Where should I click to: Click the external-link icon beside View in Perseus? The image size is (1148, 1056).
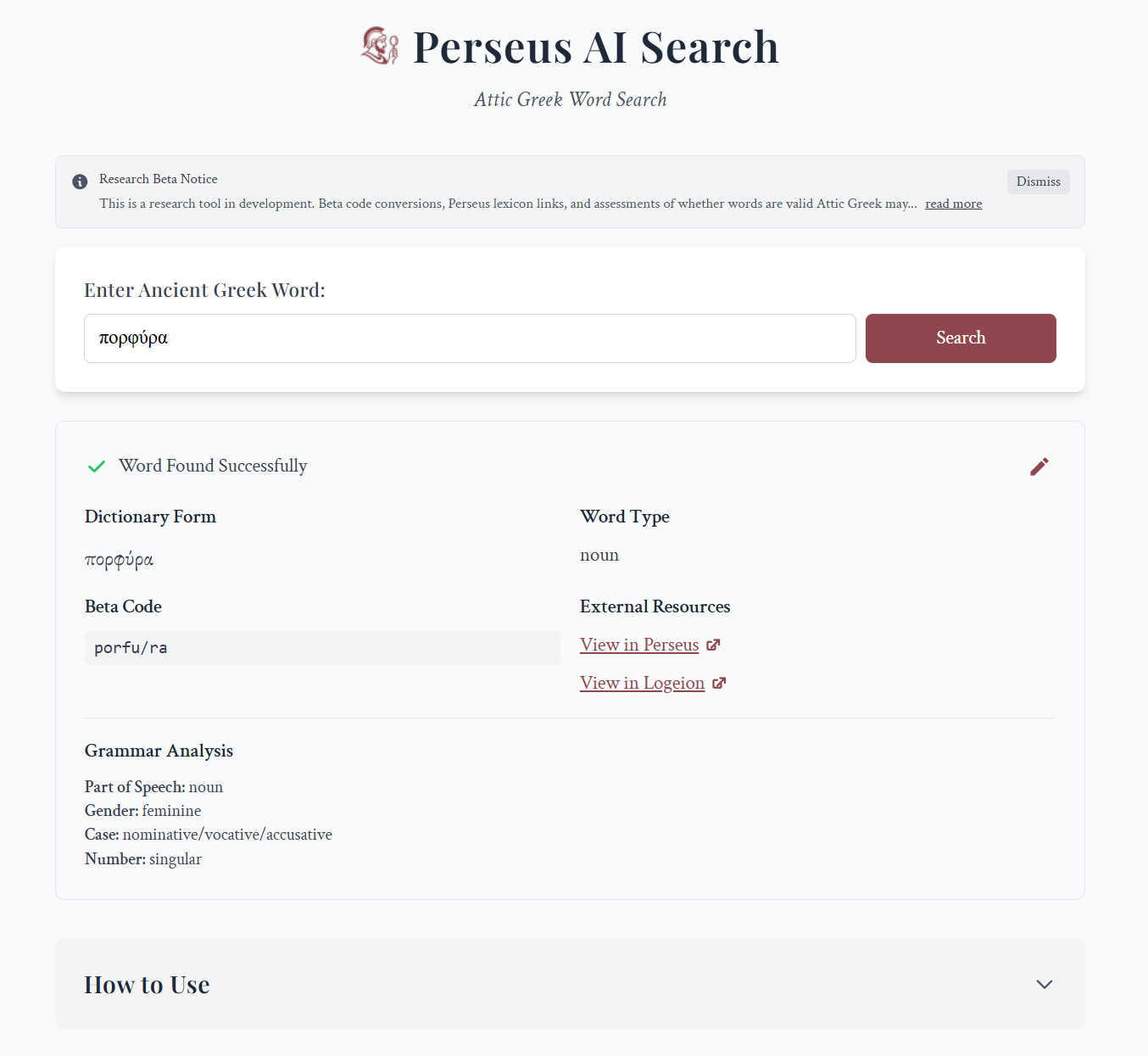[713, 644]
